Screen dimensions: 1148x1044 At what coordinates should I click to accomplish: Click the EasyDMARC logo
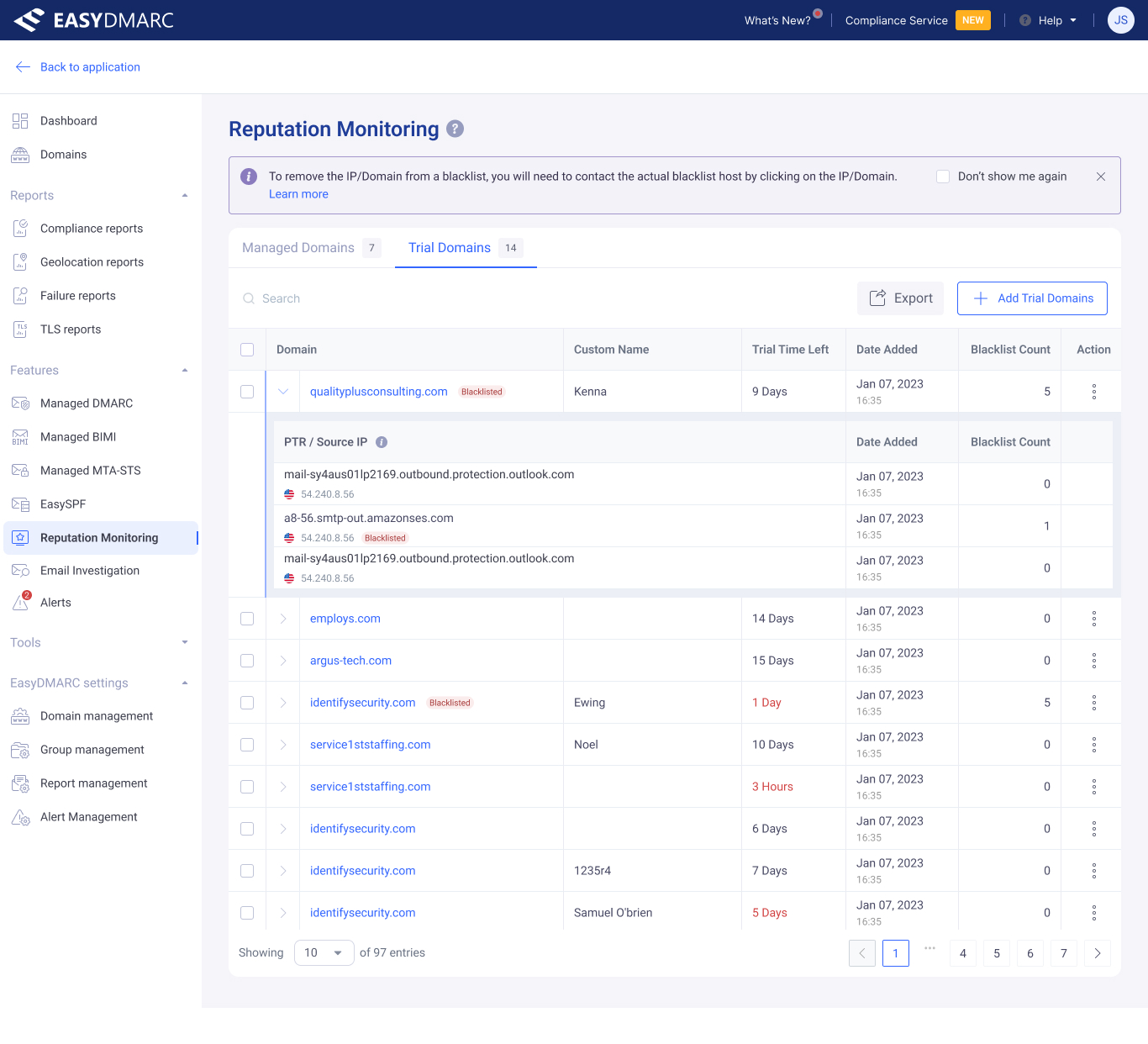tap(93, 20)
